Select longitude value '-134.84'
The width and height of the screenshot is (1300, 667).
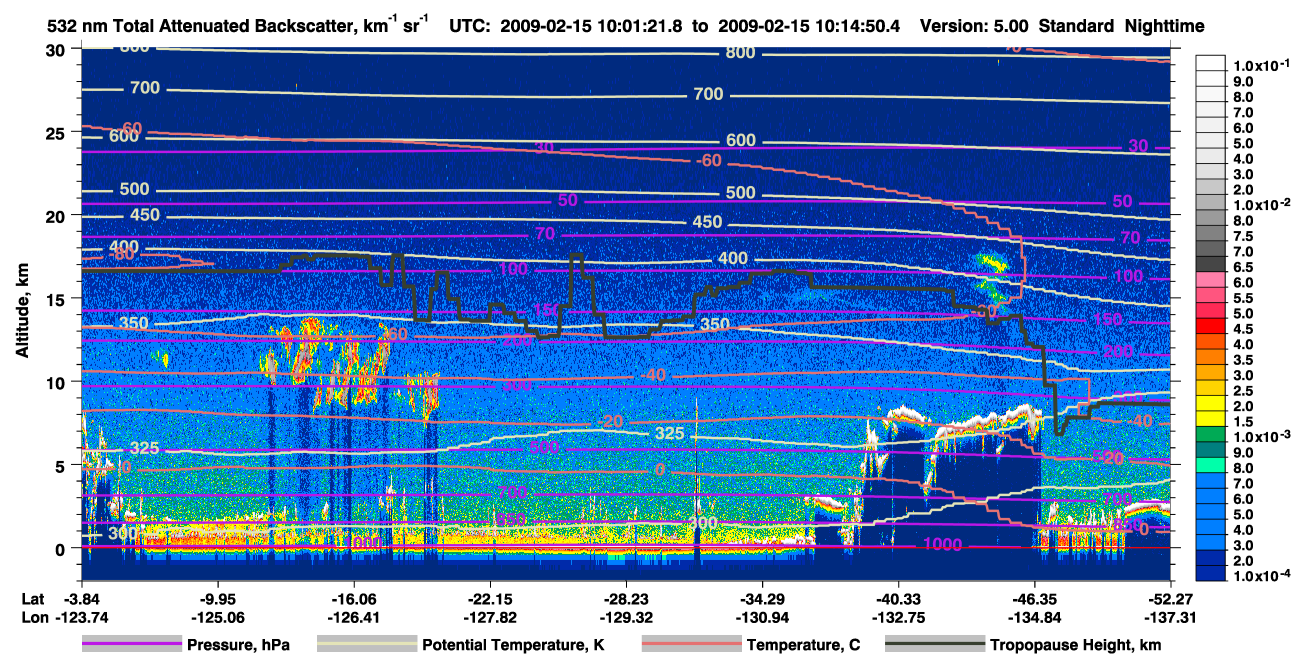(1035, 617)
